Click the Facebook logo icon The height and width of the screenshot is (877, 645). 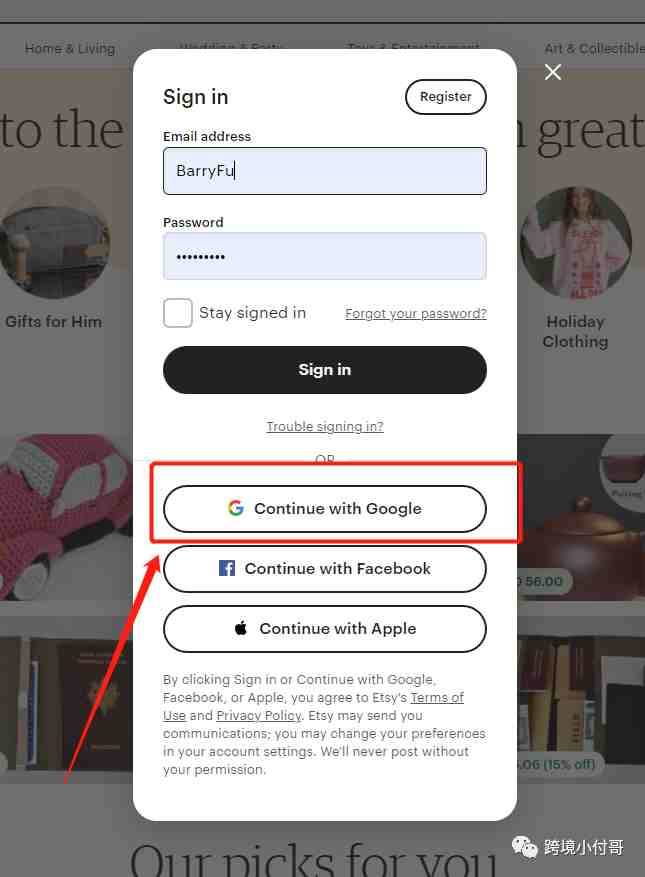point(227,568)
